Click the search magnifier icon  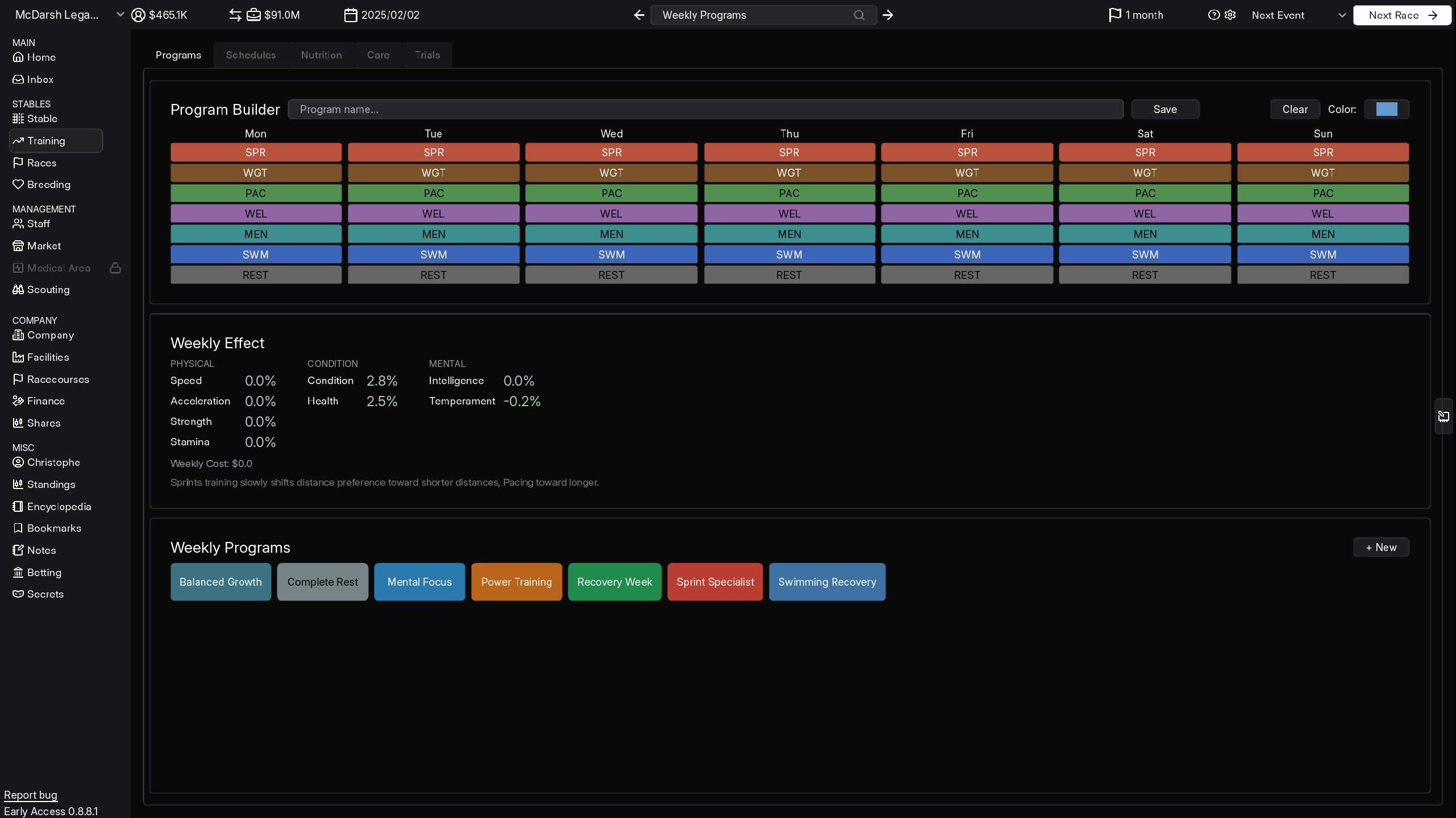click(x=859, y=15)
